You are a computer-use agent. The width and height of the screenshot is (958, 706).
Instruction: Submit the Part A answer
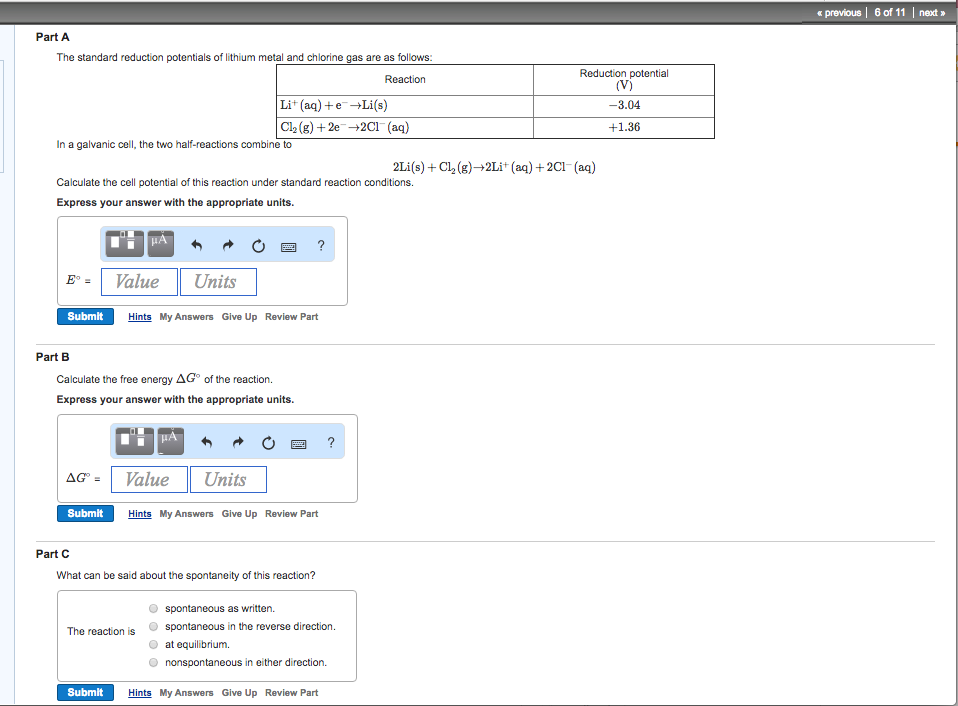point(85,316)
